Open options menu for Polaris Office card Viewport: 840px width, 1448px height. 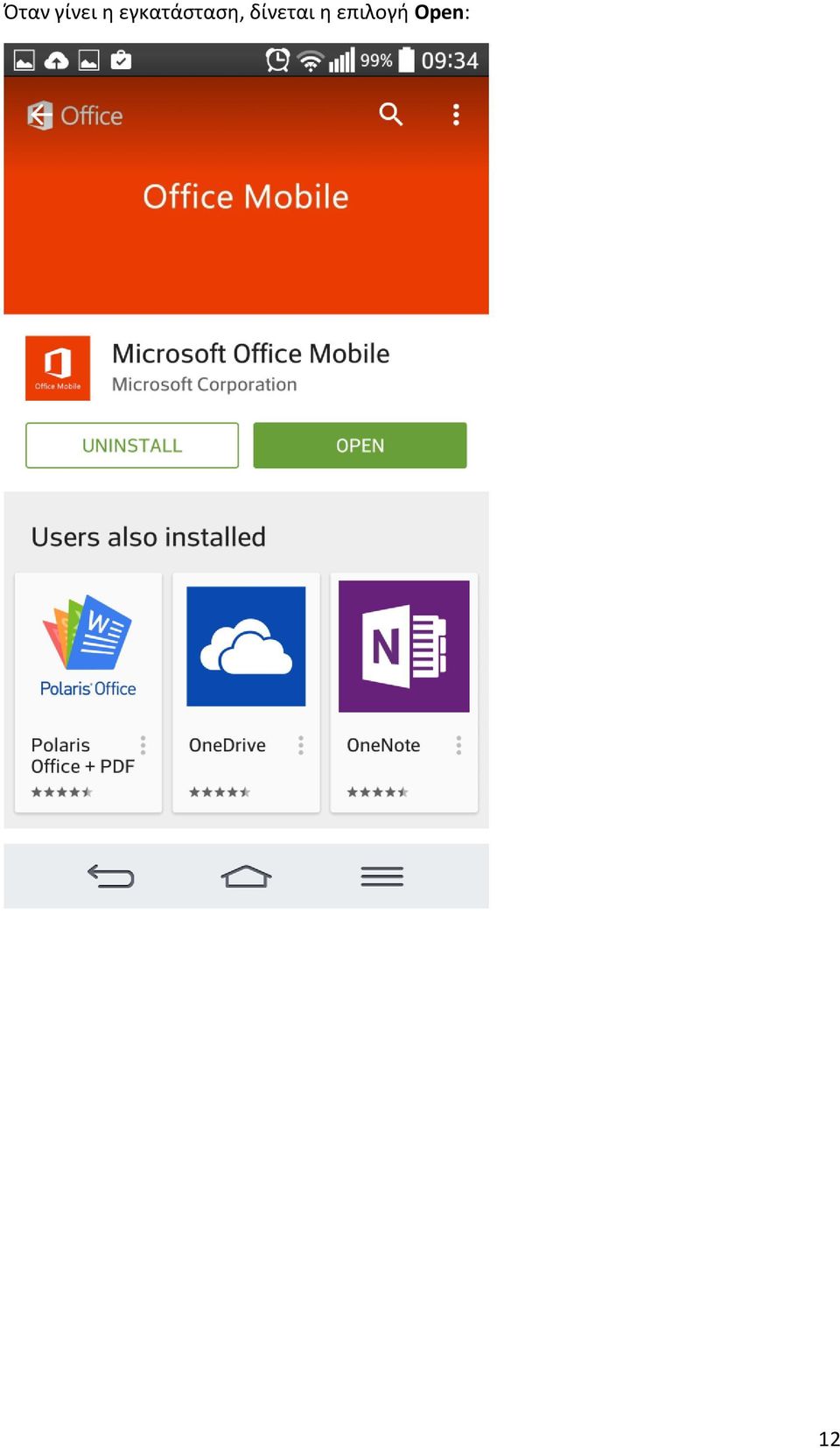point(143,745)
